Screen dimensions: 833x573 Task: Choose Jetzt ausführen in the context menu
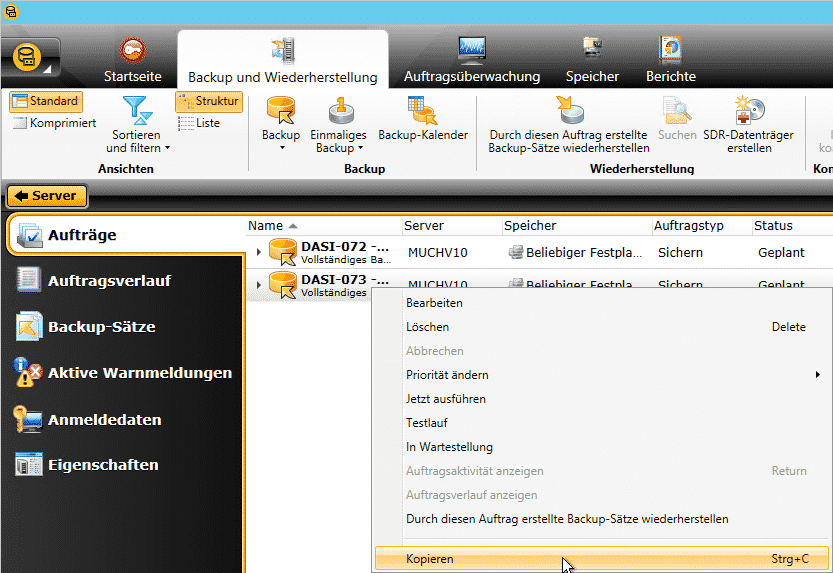coord(601,399)
